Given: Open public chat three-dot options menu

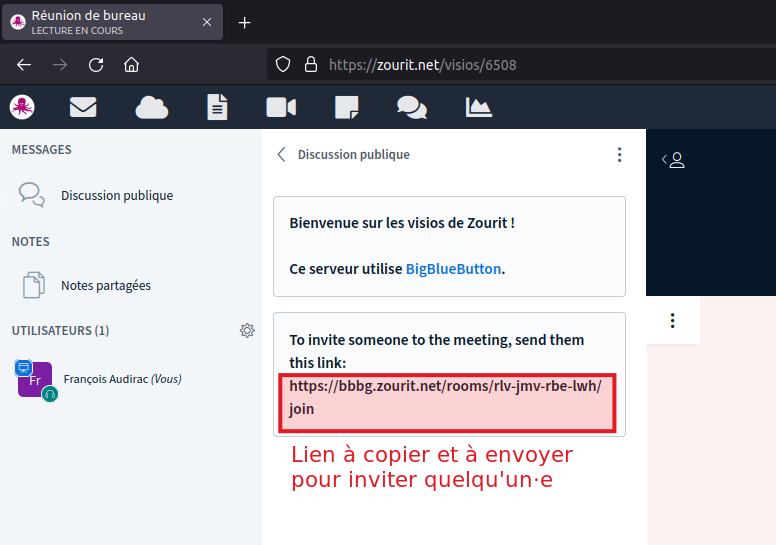Looking at the screenshot, I should click(619, 155).
